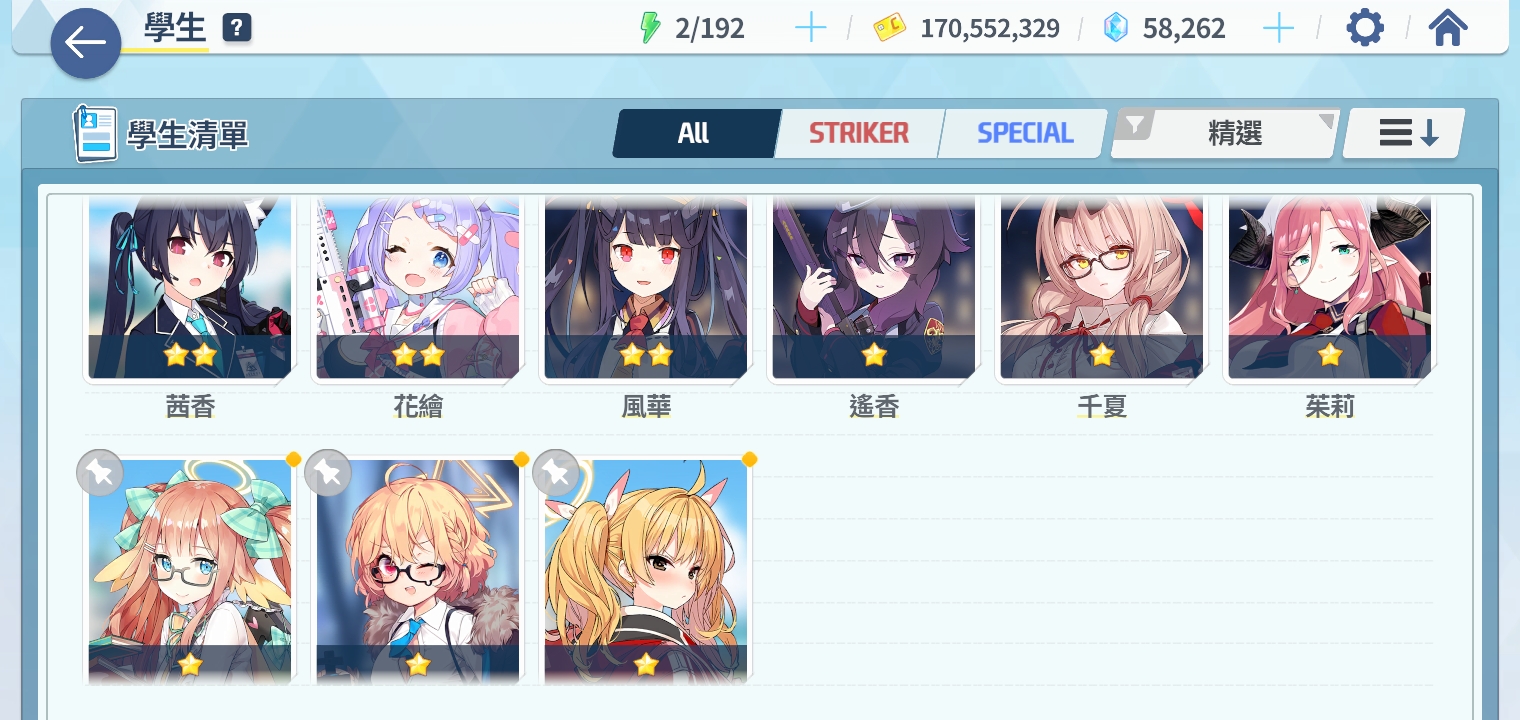Switch to the STRIKER tab
Screen dimensions: 1520x720
(859, 133)
